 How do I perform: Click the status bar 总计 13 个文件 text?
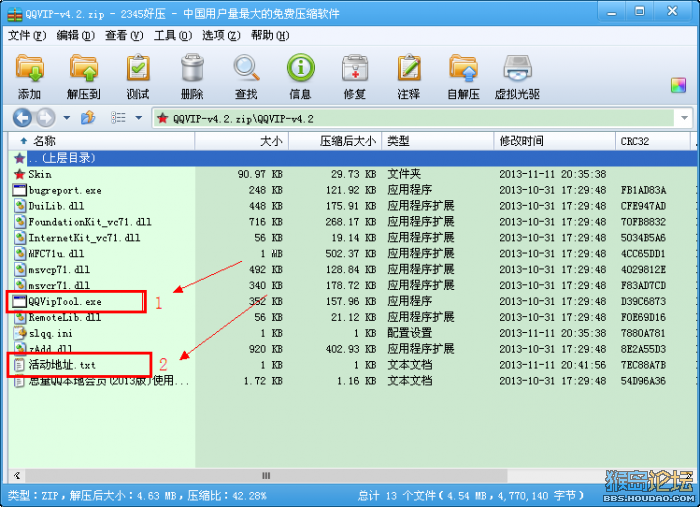[397, 495]
